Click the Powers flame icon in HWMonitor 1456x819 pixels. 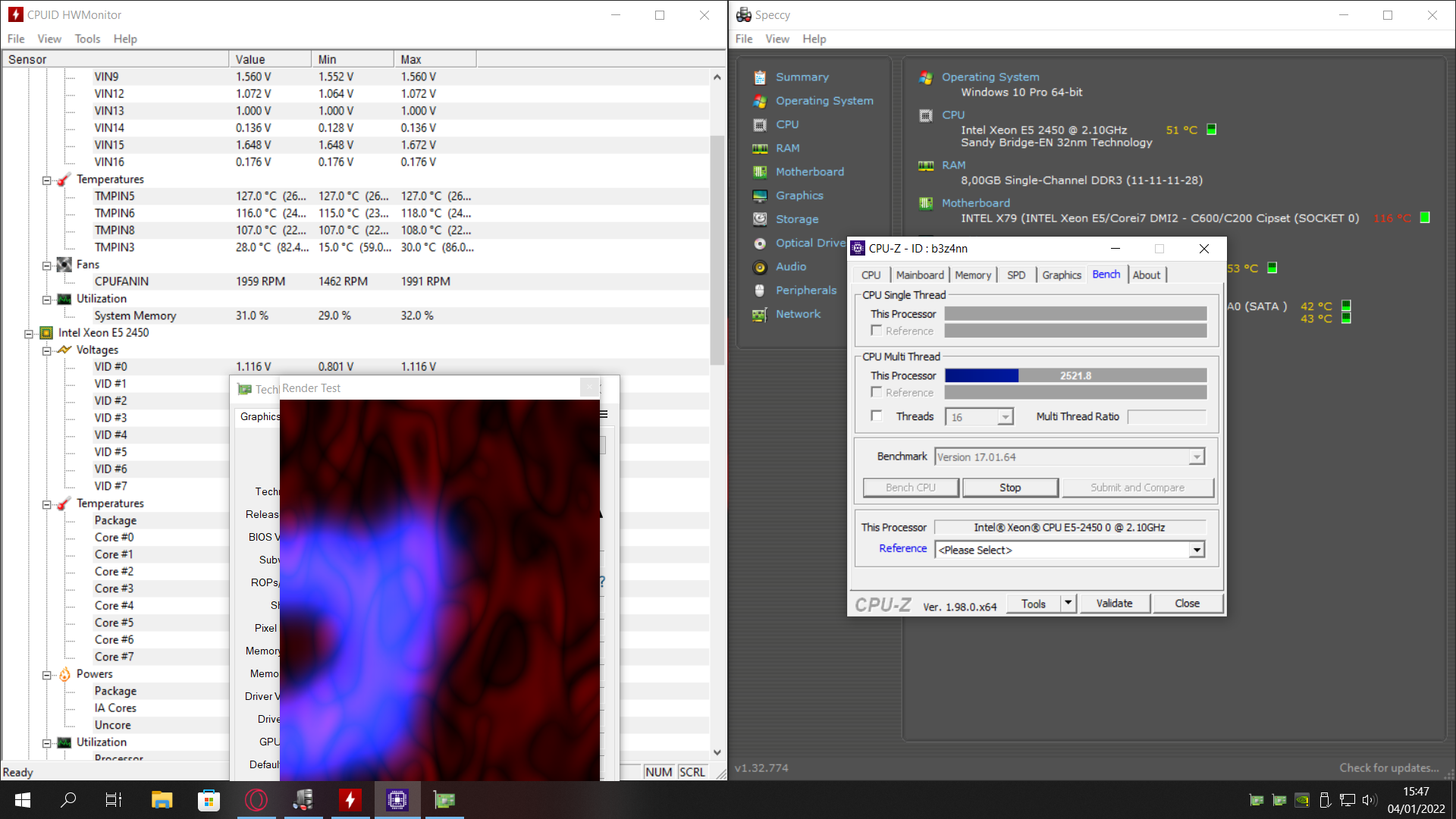pos(64,674)
